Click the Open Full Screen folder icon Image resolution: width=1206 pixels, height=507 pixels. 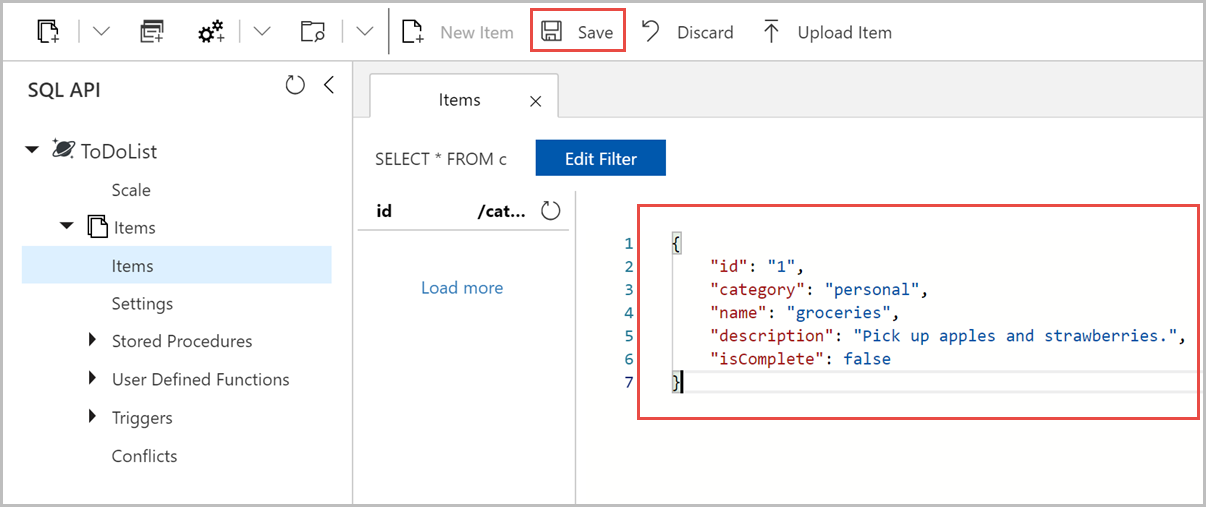click(314, 32)
